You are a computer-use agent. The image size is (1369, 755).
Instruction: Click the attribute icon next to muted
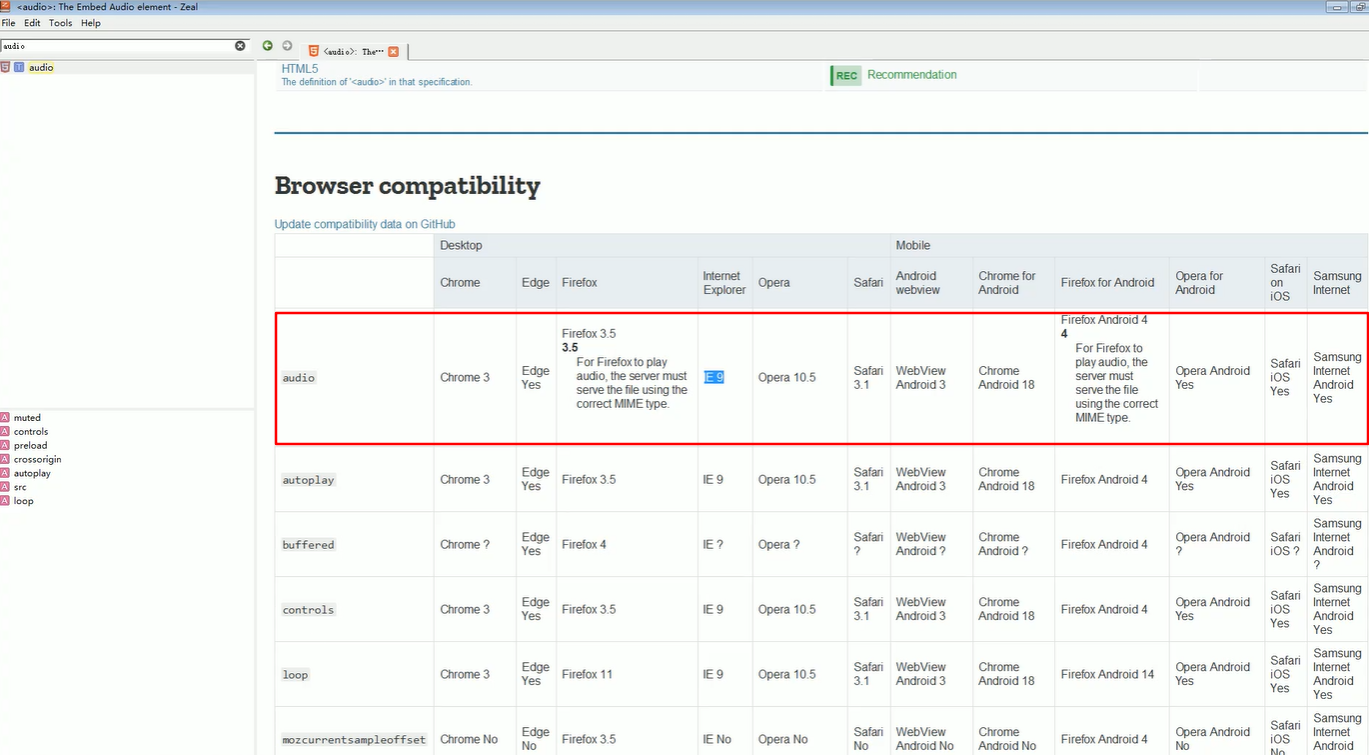(6, 418)
